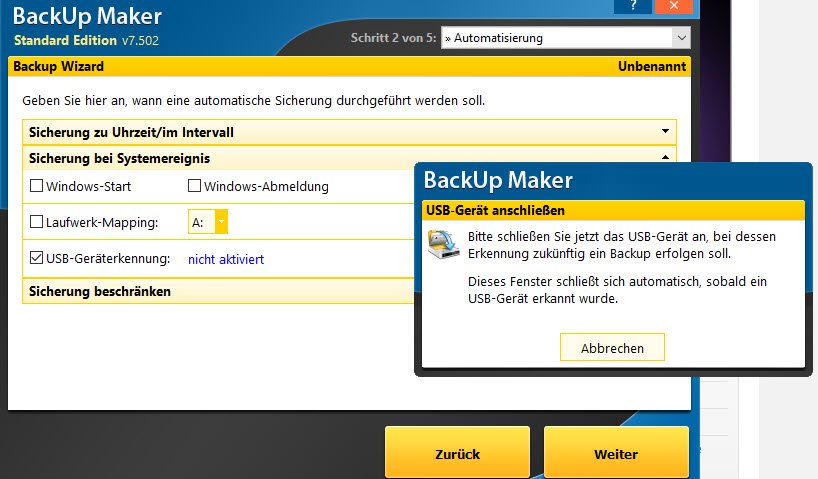818x479 pixels.
Task: Collapse Sicherung bei Systemereignis section
Action: point(350,158)
